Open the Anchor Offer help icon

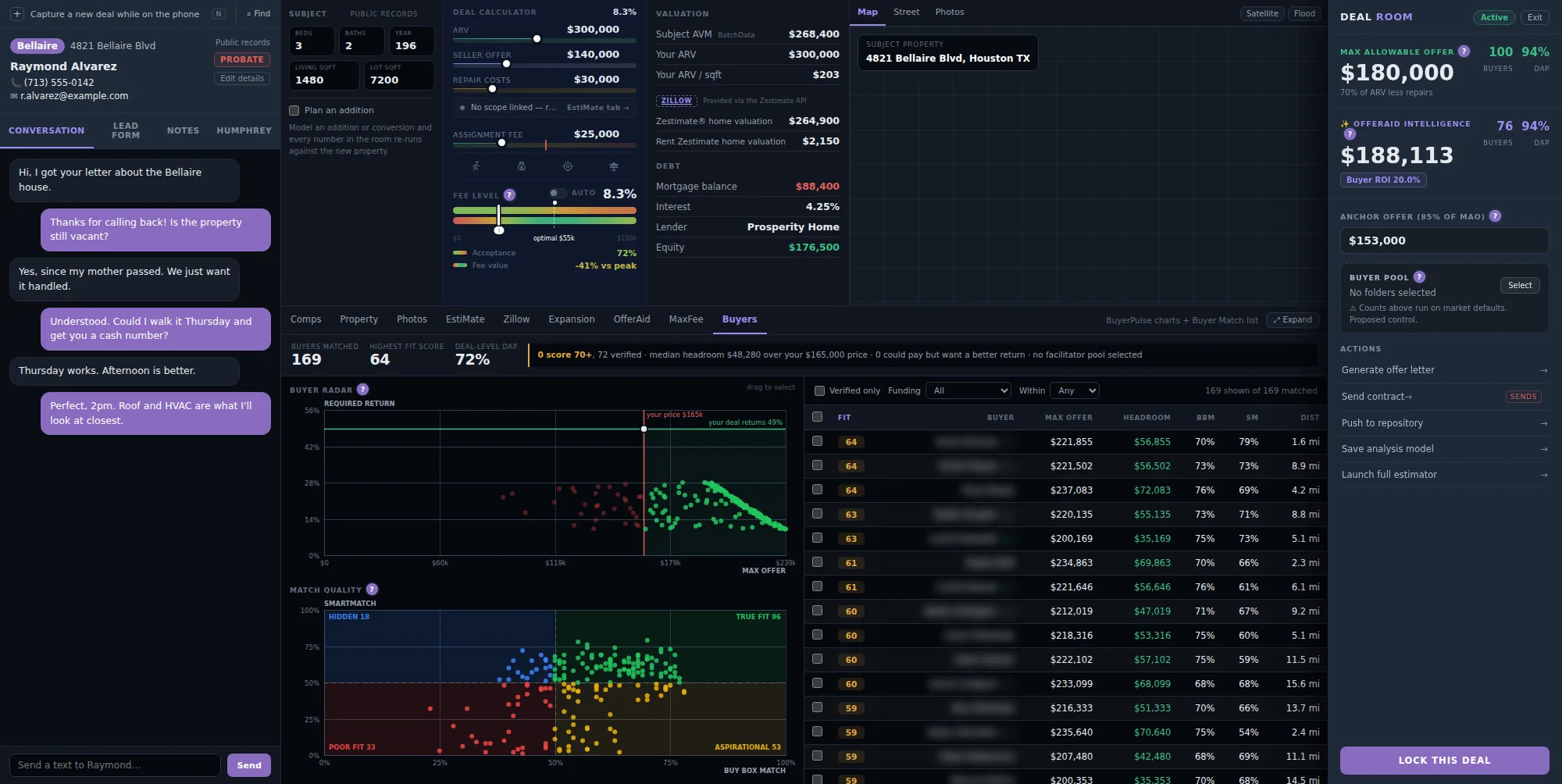tap(1495, 216)
